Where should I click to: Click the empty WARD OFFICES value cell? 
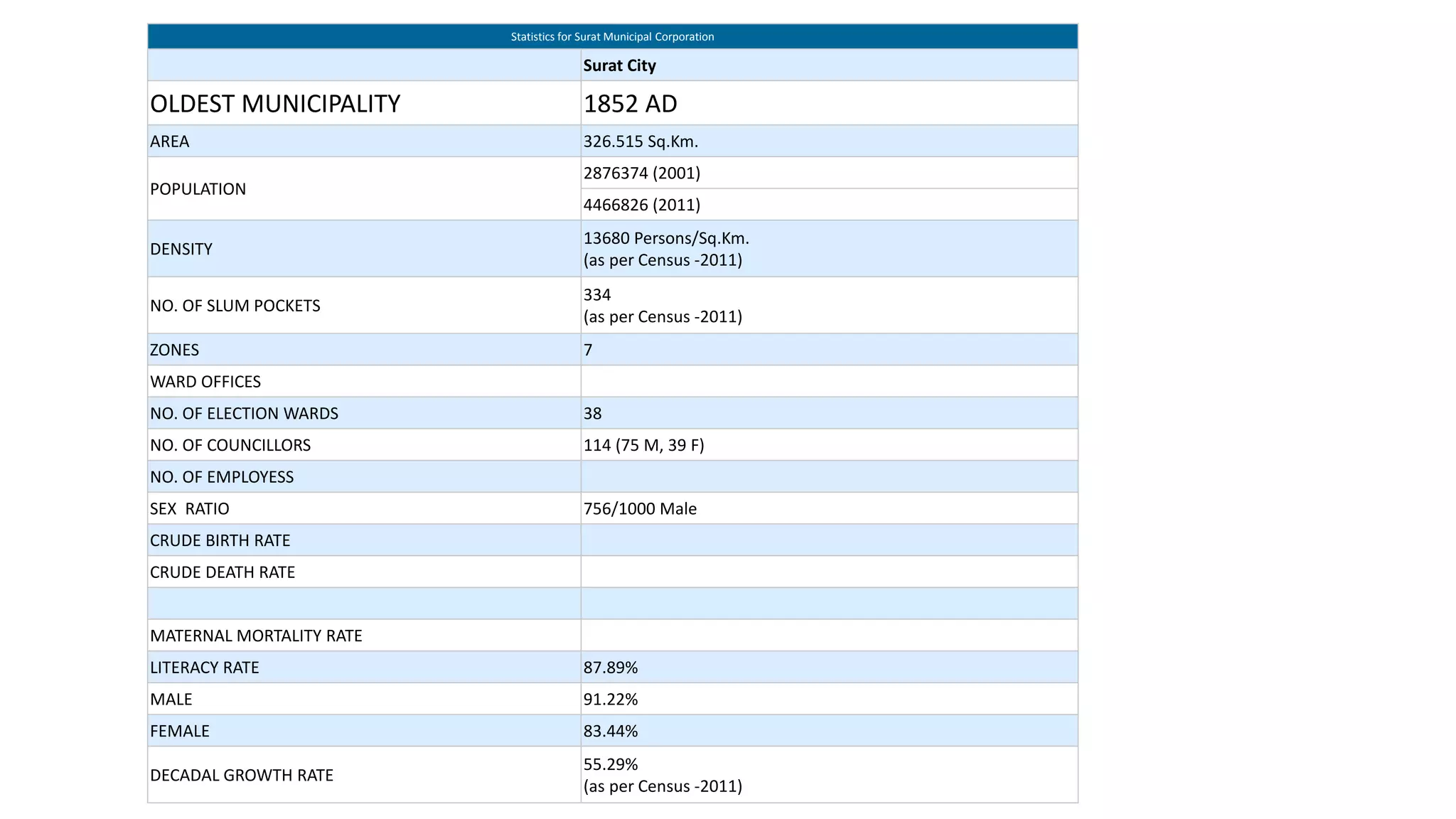828,382
